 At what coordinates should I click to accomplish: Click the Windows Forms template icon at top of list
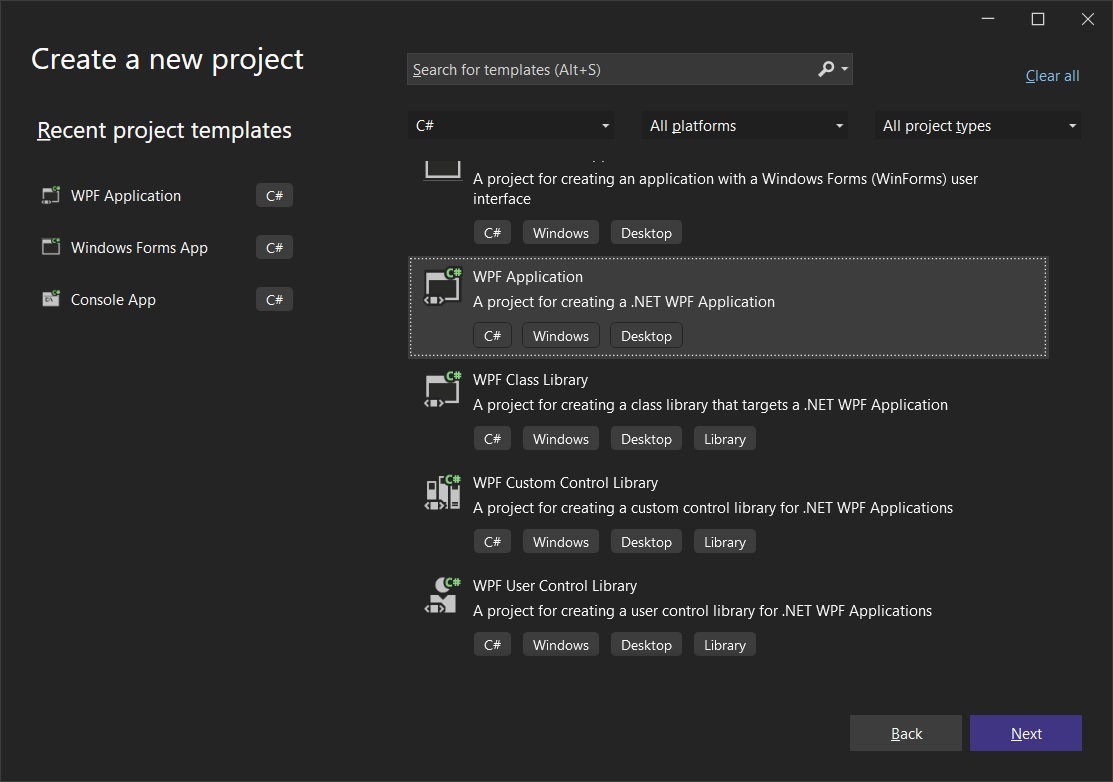pyautogui.click(x=442, y=170)
